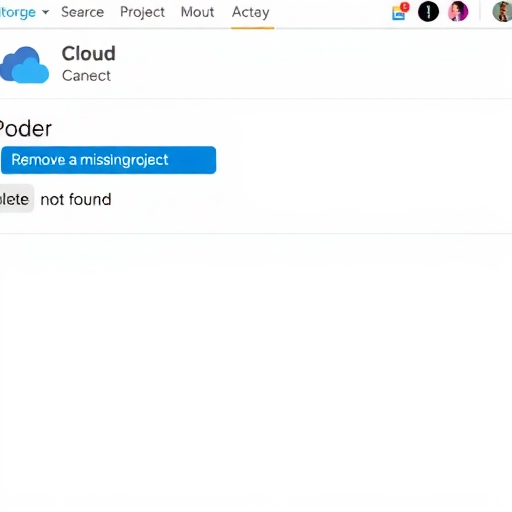
Task: Click the 'Poder' section heading
Action: [x=26, y=129]
